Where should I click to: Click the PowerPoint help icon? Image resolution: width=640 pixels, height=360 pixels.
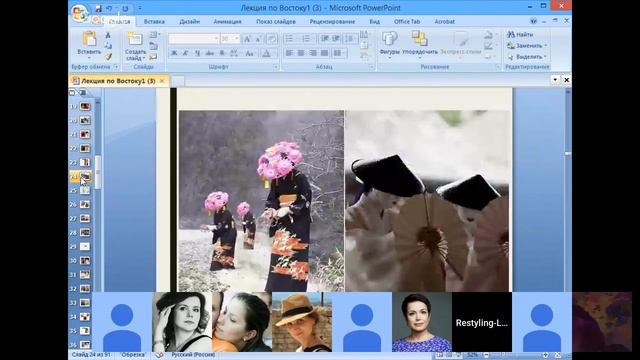(x=533, y=21)
